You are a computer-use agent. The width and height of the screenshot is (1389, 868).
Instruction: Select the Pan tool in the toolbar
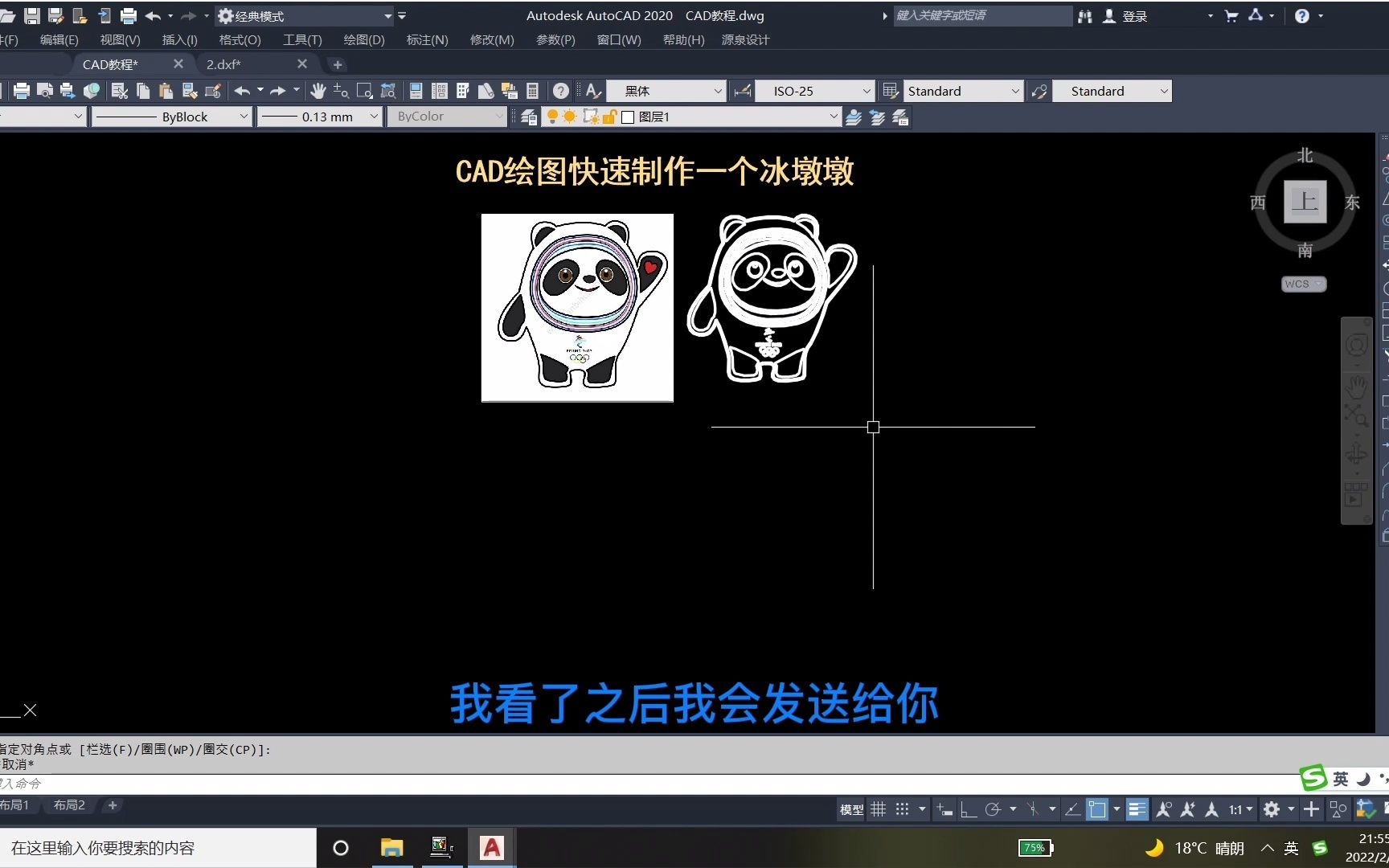click(x=318, y=91)
